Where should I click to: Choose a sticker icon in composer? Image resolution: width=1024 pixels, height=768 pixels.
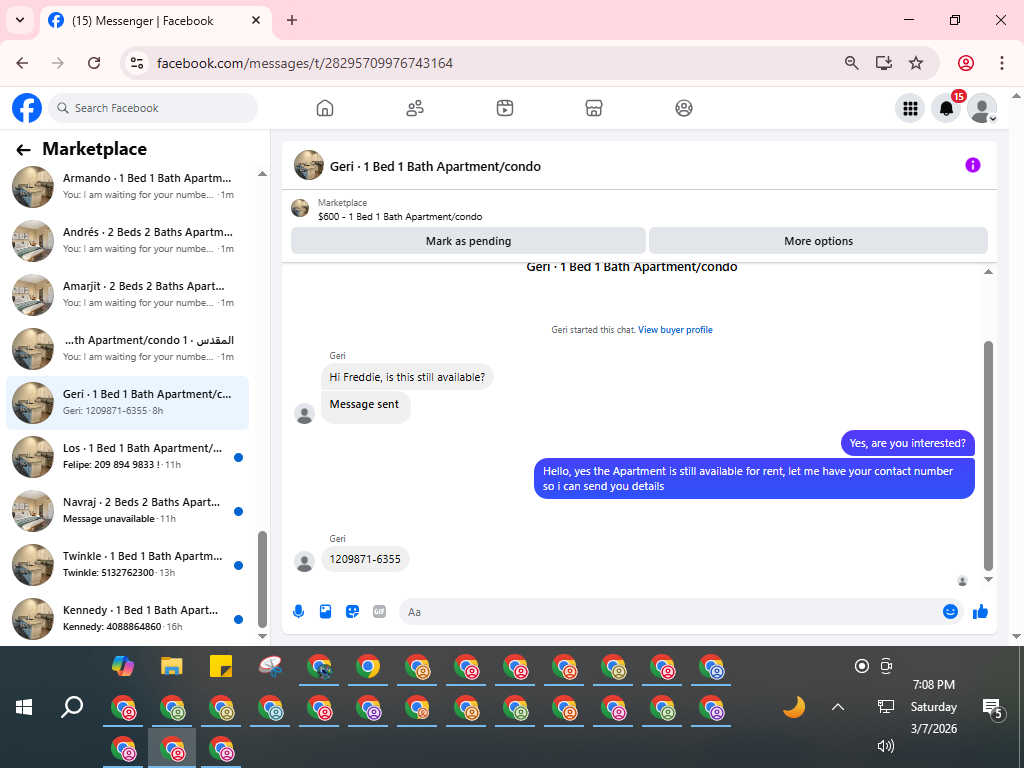[x=353, y=612]
